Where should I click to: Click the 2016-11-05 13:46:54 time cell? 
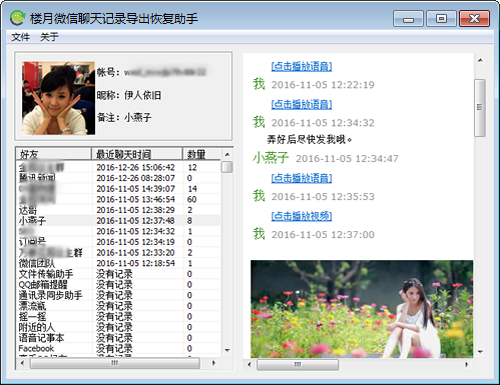(x=136, y=199)
